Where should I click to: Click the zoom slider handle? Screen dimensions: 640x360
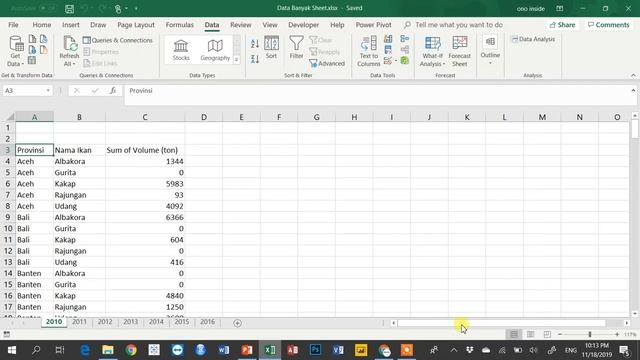coord(590,334)
